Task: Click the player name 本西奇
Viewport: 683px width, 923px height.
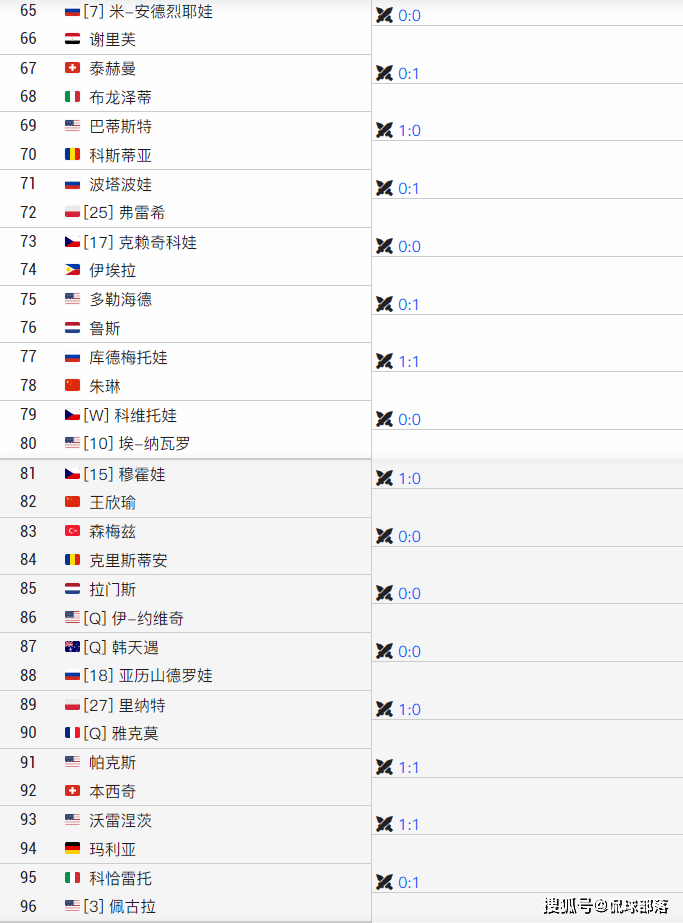Action: tap(113, 791)
